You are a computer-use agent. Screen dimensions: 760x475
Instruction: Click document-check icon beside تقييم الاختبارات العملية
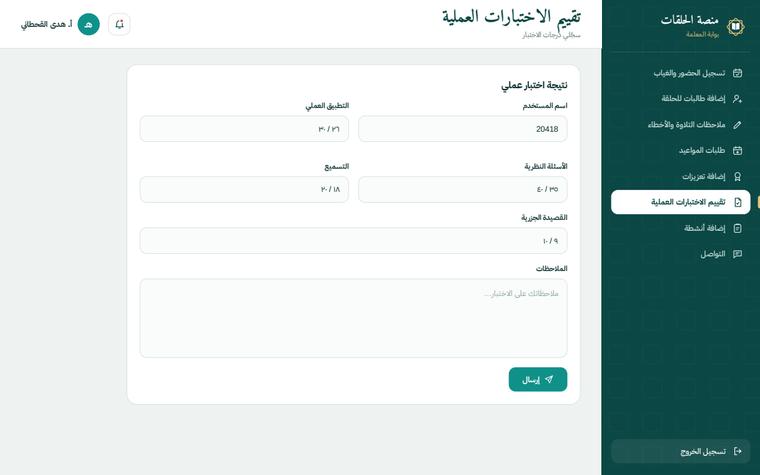tap(737, 202)
